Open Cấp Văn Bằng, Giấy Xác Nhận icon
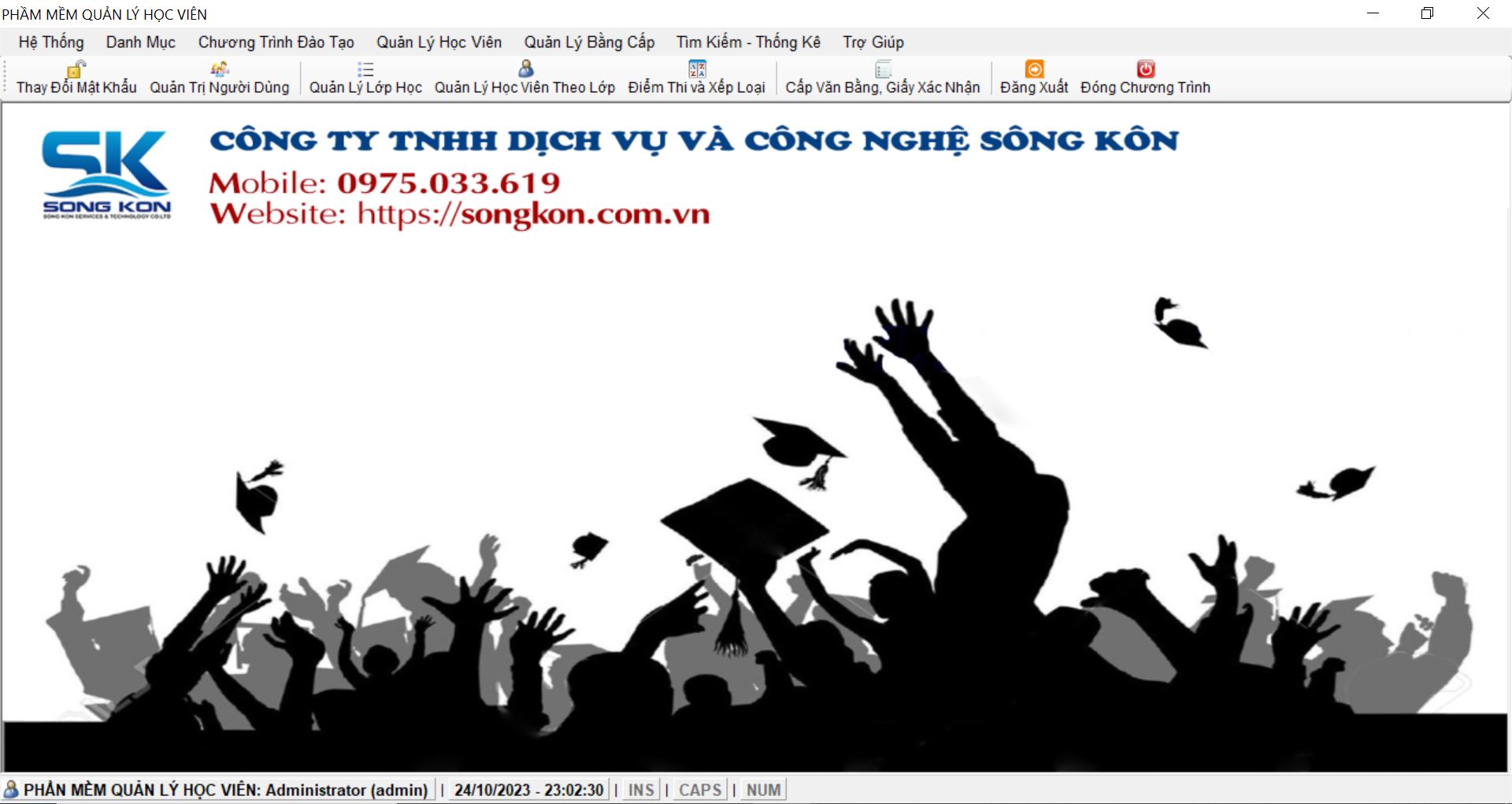Viewport: 1512px width, 804px height. 883,69
